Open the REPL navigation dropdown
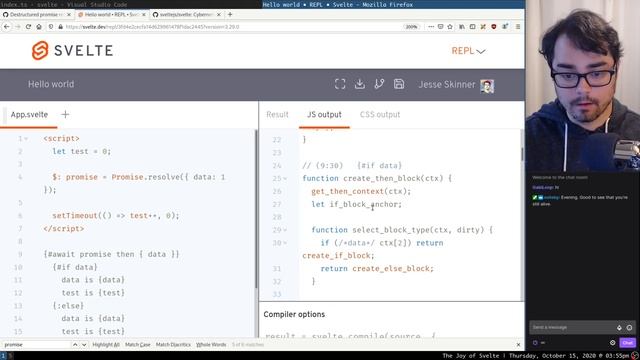The height and width of the screenshot is (360, 640). point(468,51)
